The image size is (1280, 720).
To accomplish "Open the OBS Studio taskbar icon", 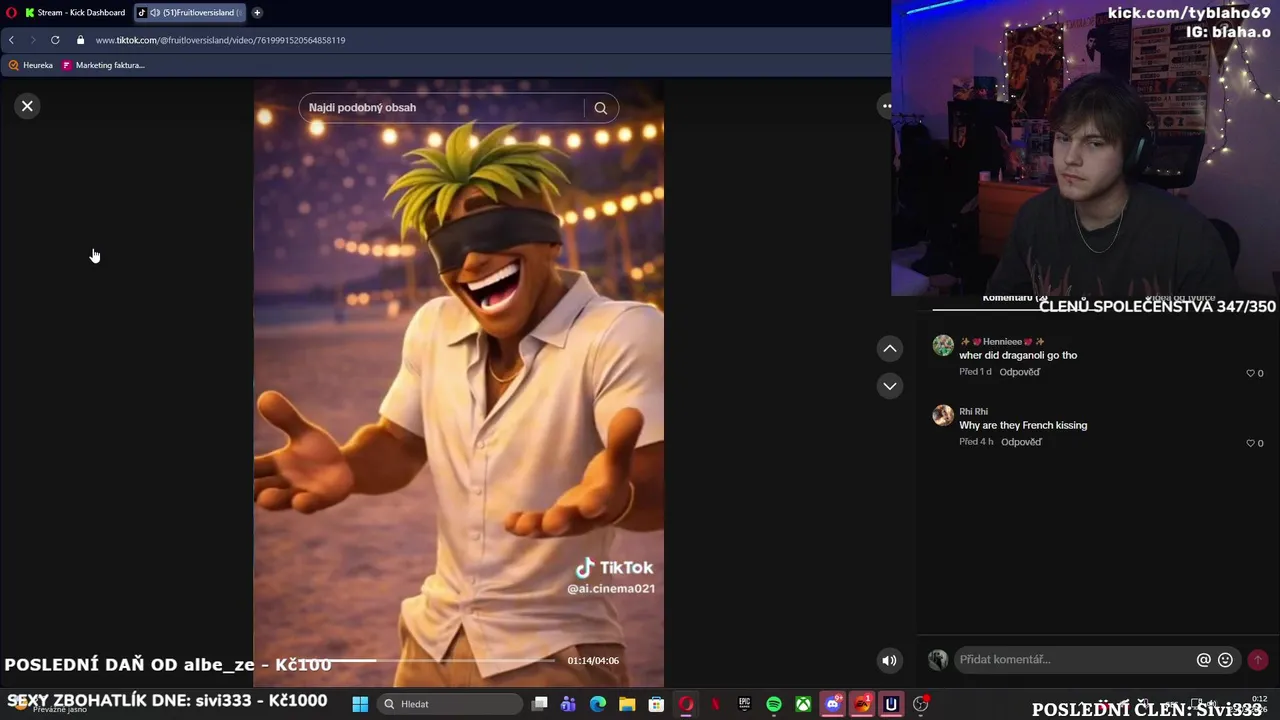I will (921, 704).
